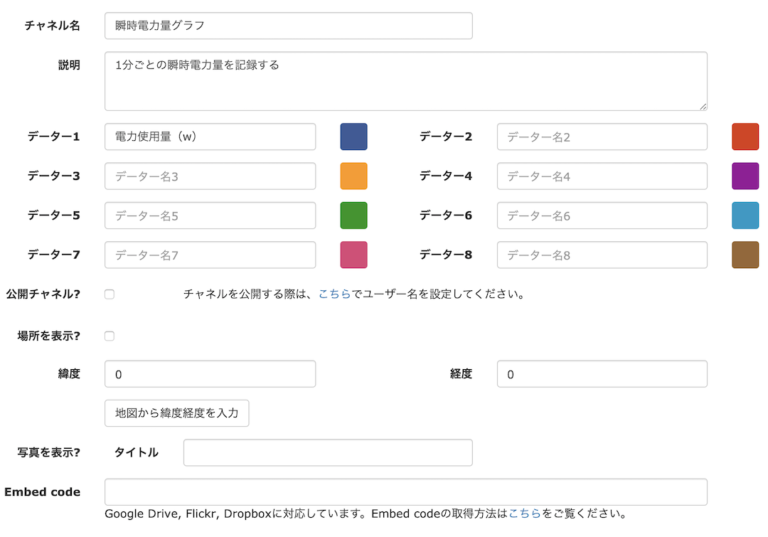Click the 経度 longitude input field
The height and width of the screenshot is (537, 768).
(602, 375)
